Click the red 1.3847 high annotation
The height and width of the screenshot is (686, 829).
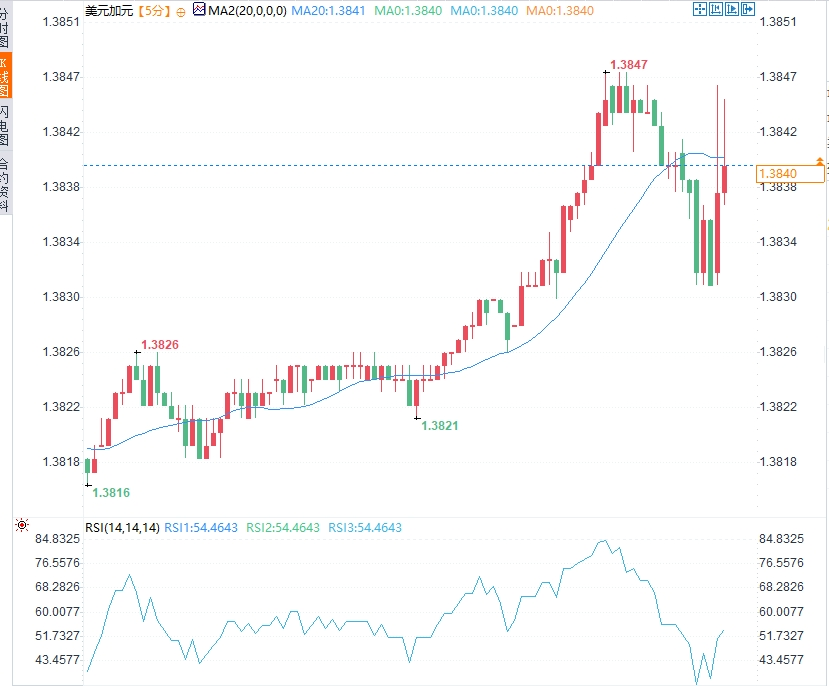pos(629,65)
